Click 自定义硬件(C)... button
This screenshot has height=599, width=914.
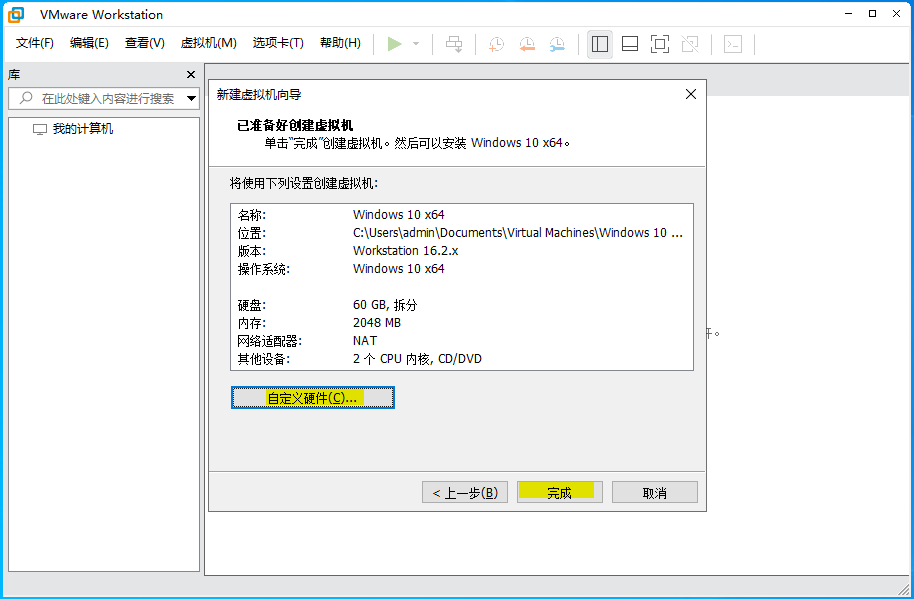click(x=312, y=397)
